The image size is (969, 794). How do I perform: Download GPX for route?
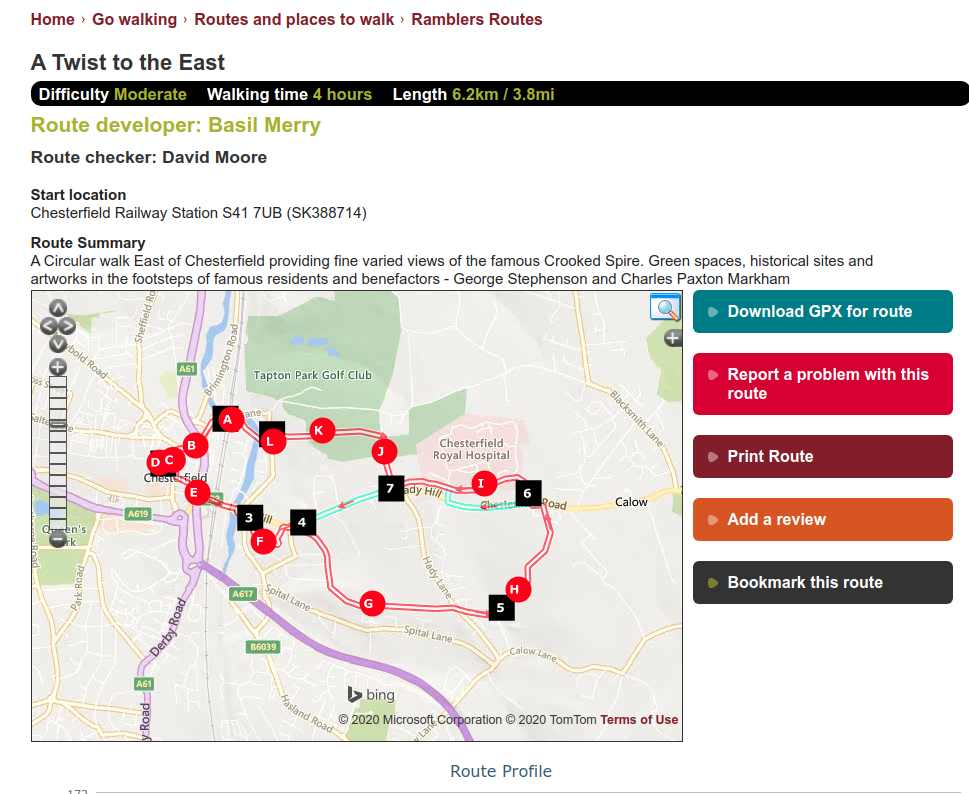[822, 311]
